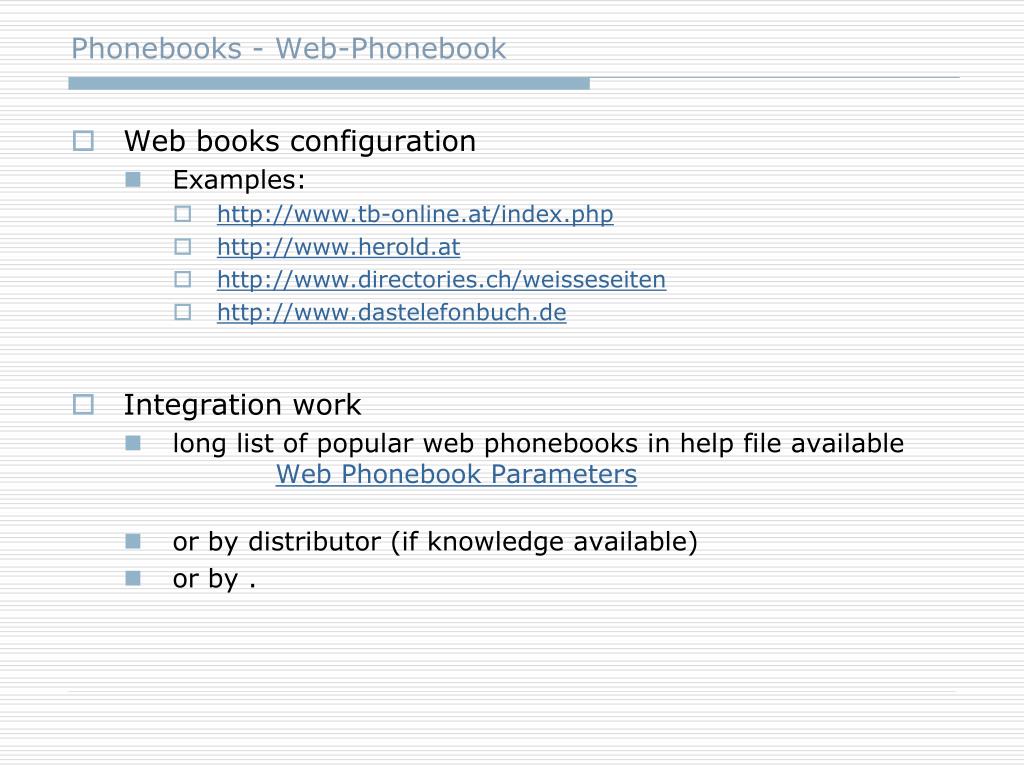The image size is (1024, 768).
Task: Click the small bullet before directories.ch link
Action: click(x=183, y=280)
